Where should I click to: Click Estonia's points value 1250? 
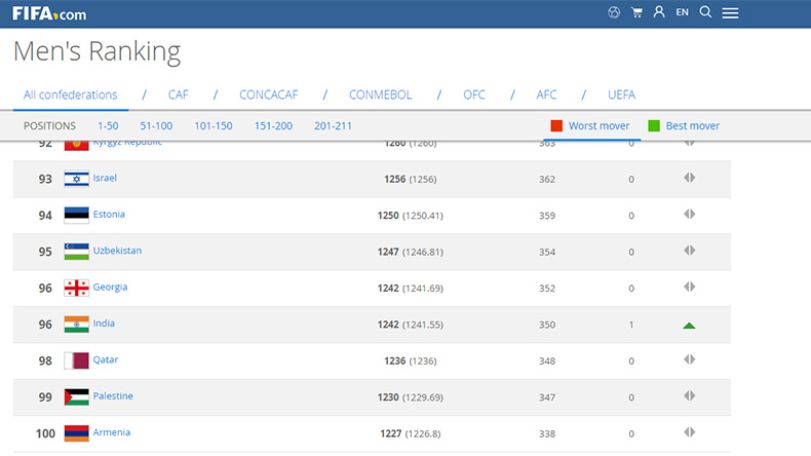(x=388, y=216)
